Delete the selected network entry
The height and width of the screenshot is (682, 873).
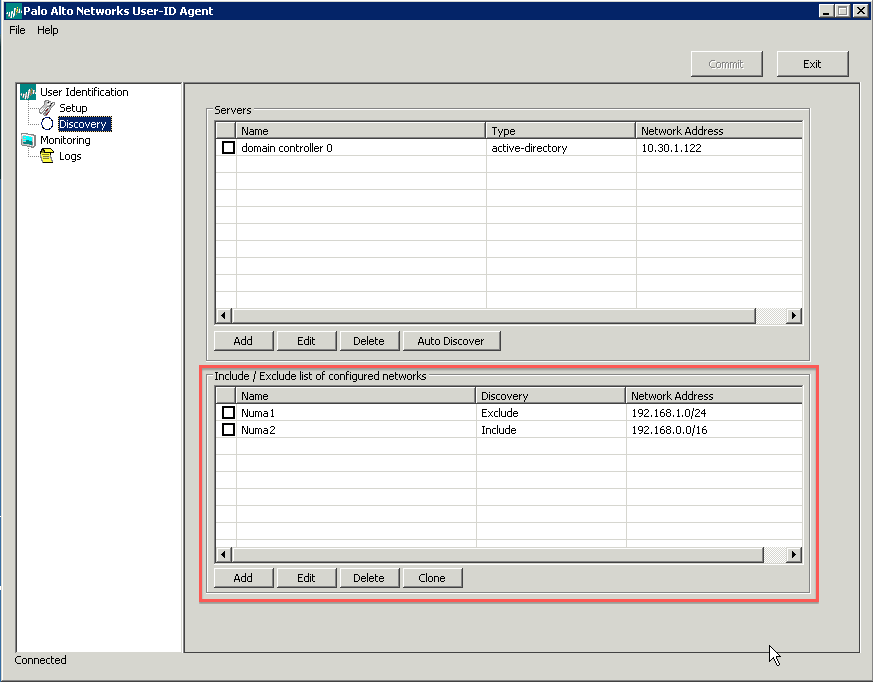tap(369, 577)
